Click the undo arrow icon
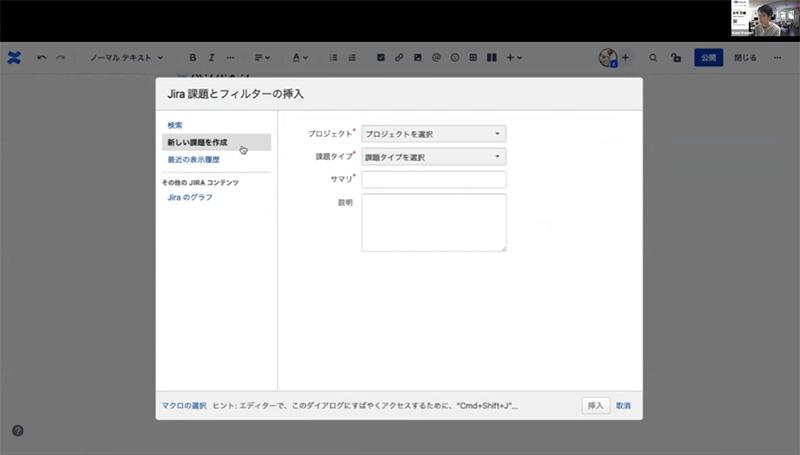Image resolution: width=800 pixels, height=455 pixels. coord(42,58)
